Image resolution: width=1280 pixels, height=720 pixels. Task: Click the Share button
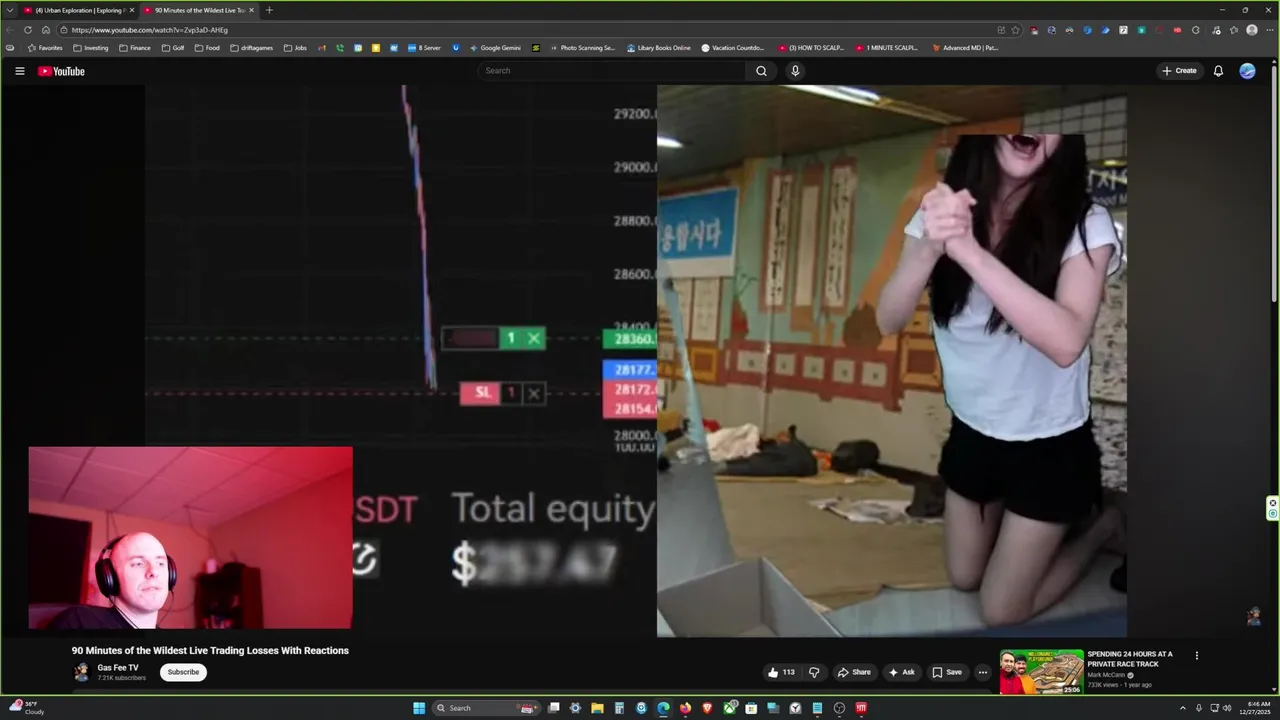point(853,672)
